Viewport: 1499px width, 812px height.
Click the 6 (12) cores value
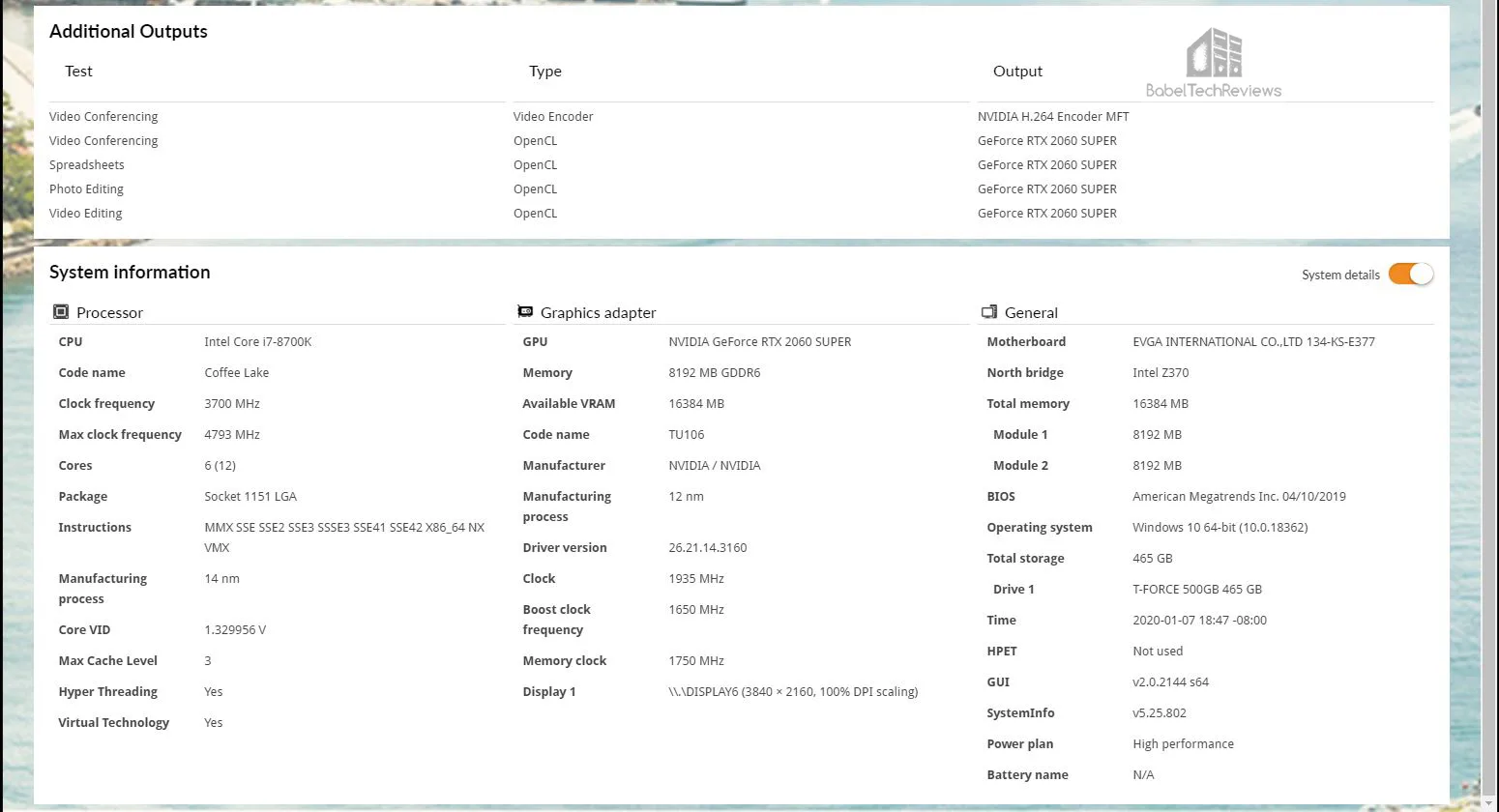tap(220, 466)
